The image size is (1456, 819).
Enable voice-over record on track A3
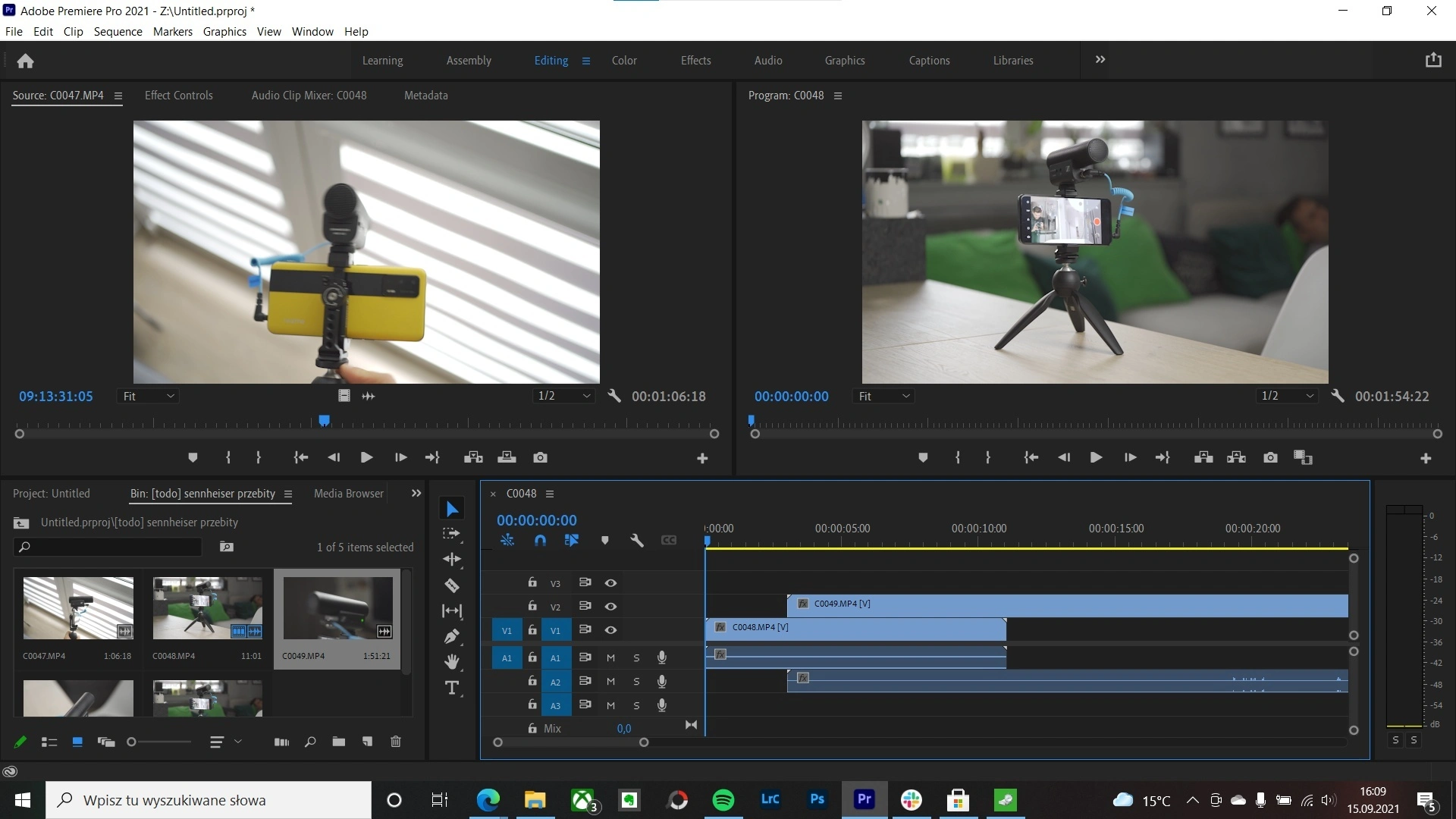coord(662,705)
